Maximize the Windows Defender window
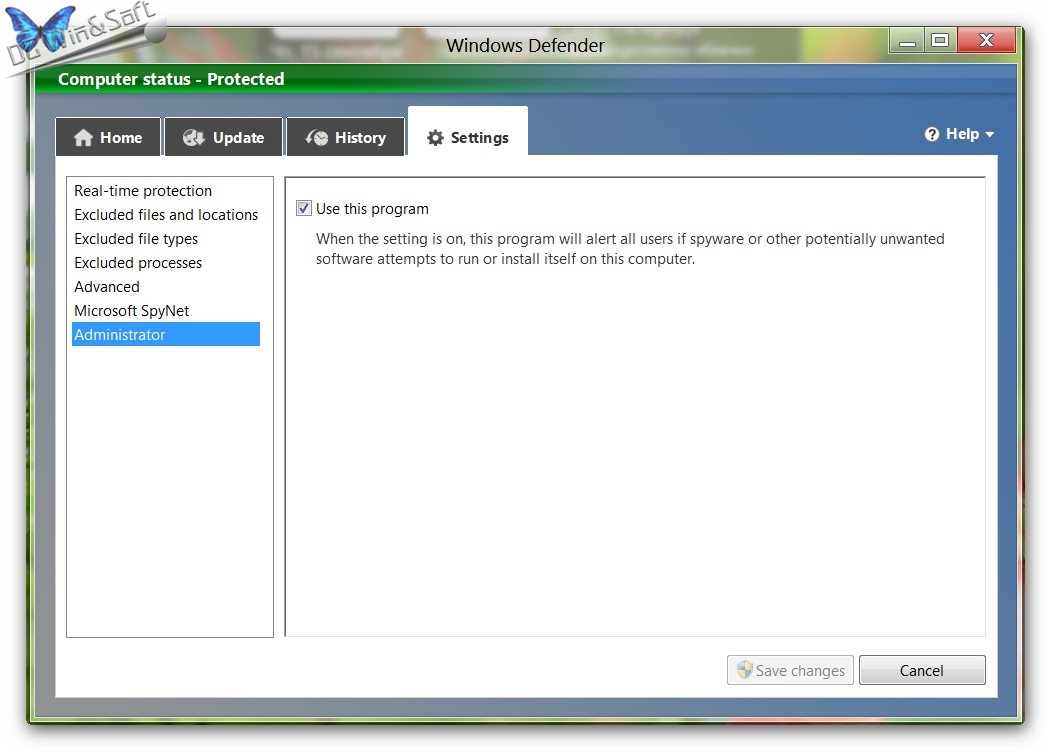This screenshot has width=1052, height=752. tap(941, 40)
